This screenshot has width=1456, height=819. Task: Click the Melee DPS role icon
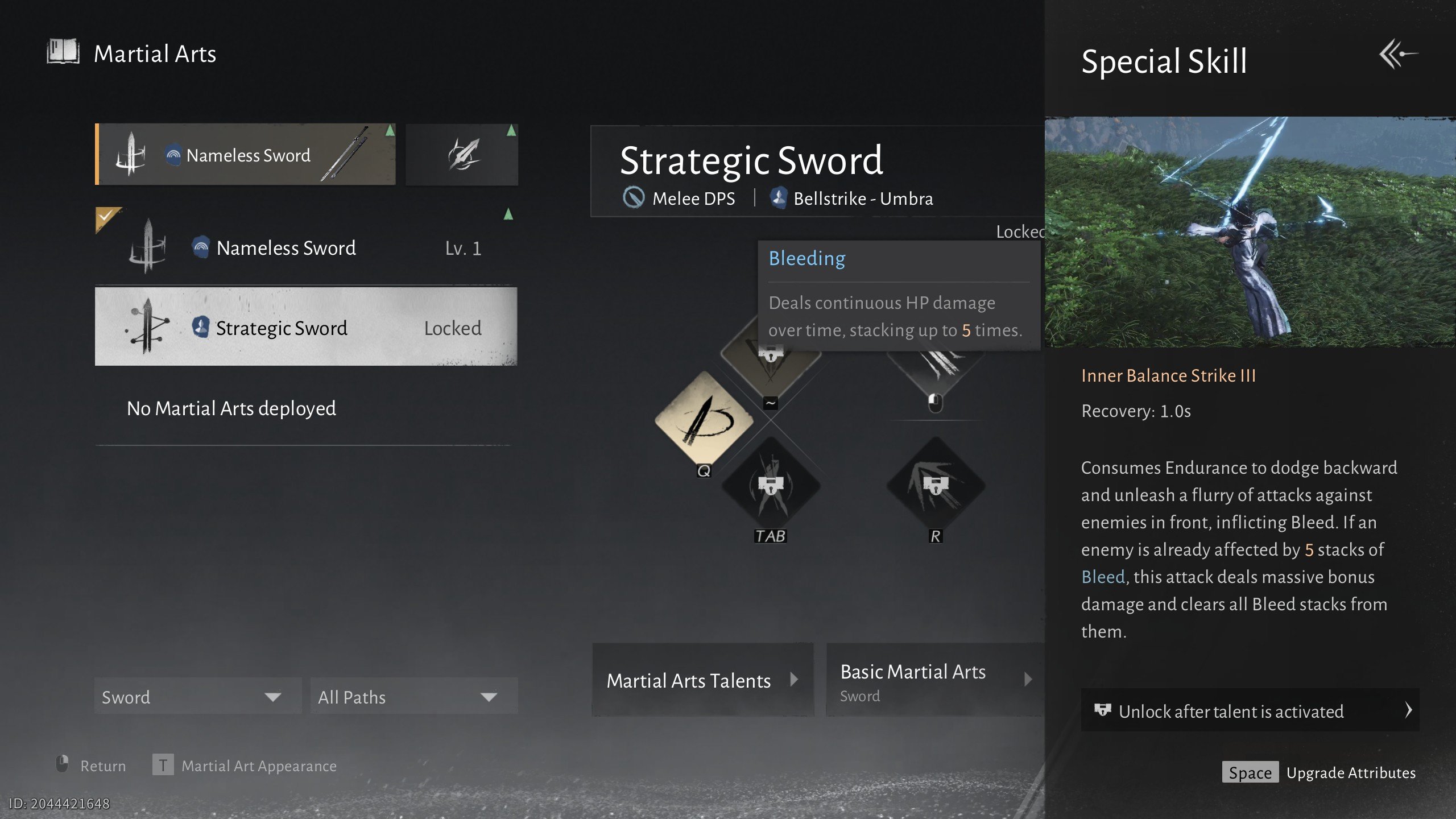coord(633,198)
